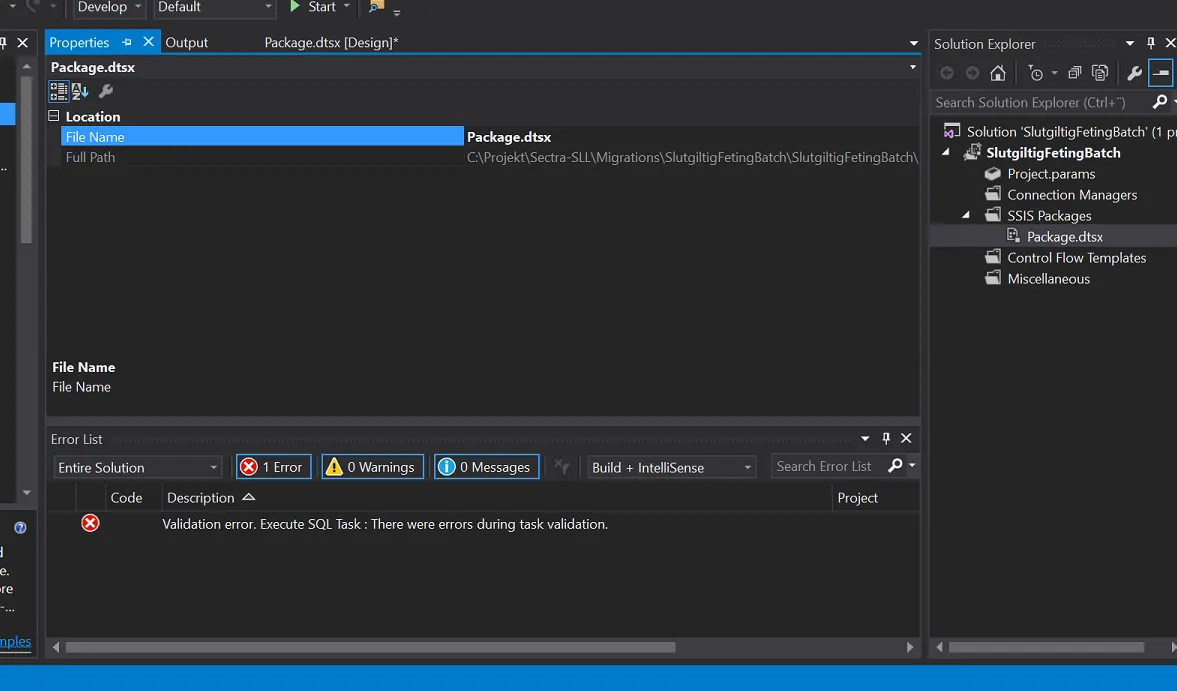Select Package.dtsx in Solution Explorer

[x=1064, y=236]
